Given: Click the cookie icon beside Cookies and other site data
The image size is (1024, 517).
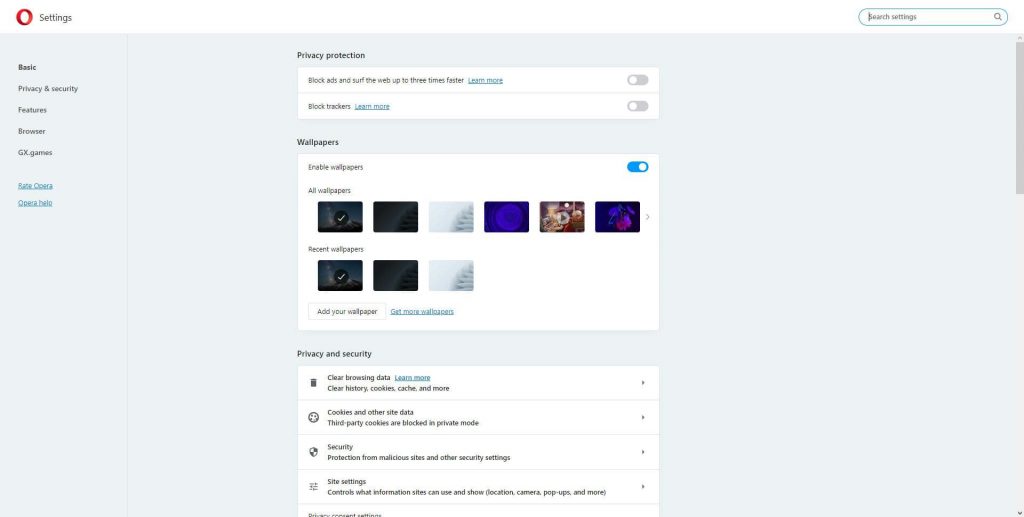Looking at the screenshot, I should [313, 418].
